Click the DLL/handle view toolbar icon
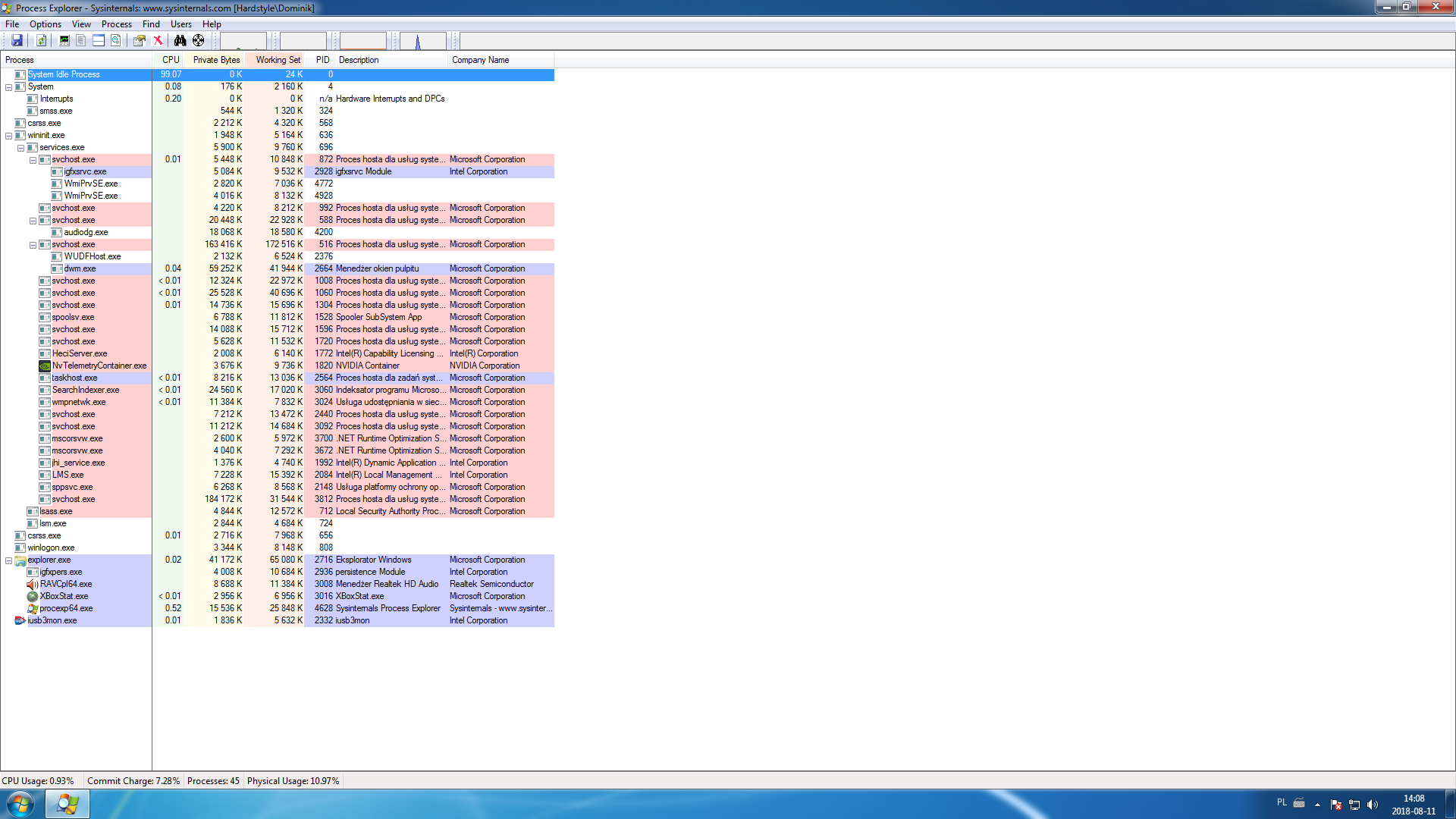Screen dimensions: 1456x819 pos(116,41)
